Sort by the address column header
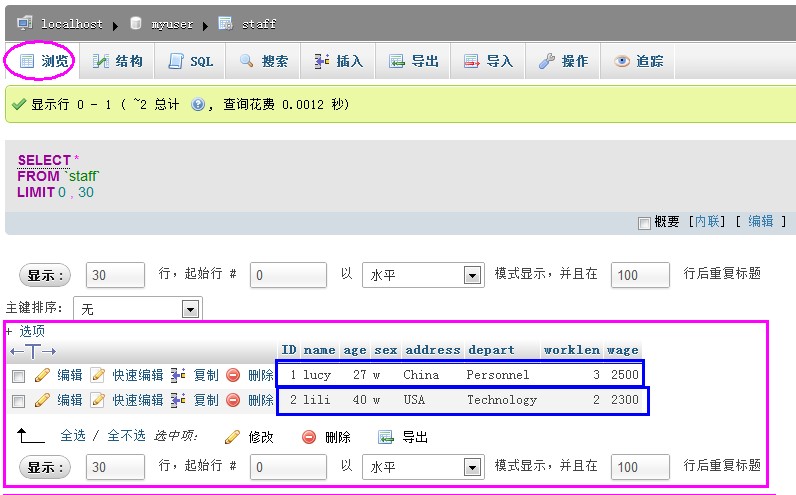 tap(433, 350)
